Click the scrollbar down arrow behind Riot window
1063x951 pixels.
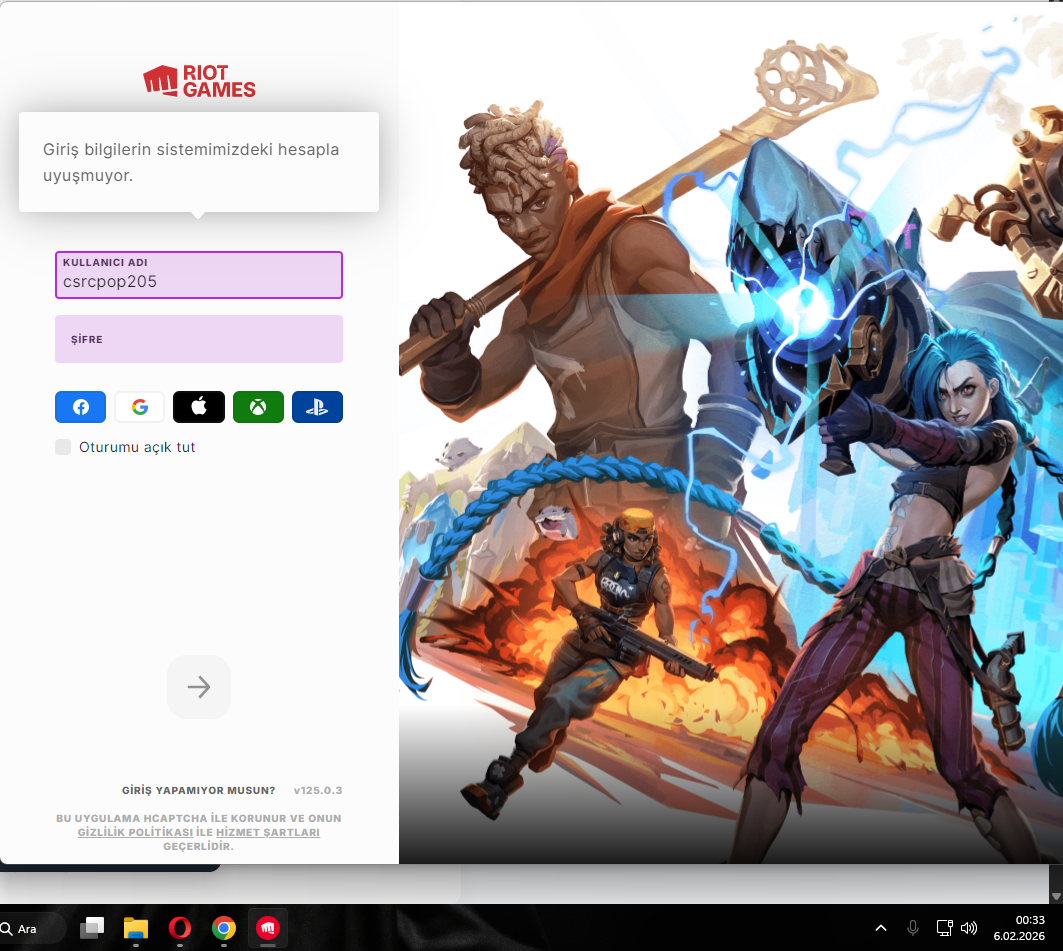coord(1056,896)
